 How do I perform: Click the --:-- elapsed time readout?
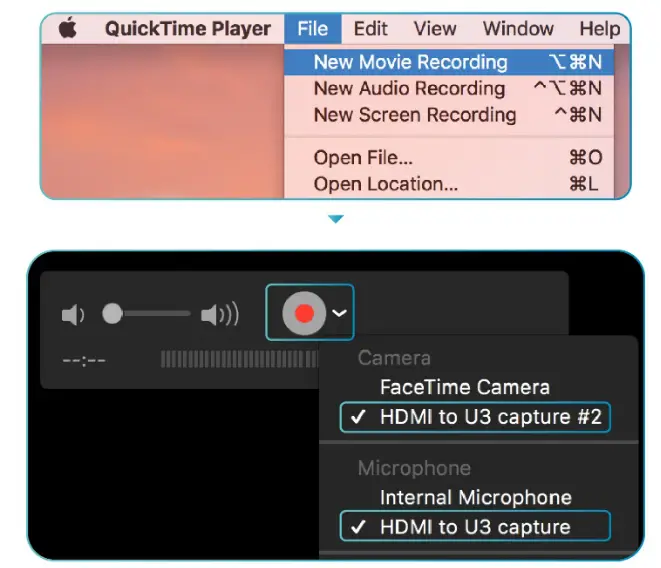point(84,361)
